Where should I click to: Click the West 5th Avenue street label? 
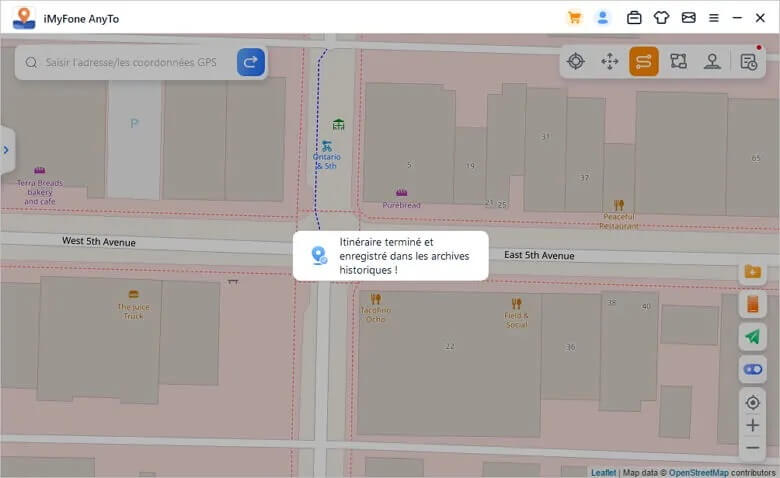(98, 242)
